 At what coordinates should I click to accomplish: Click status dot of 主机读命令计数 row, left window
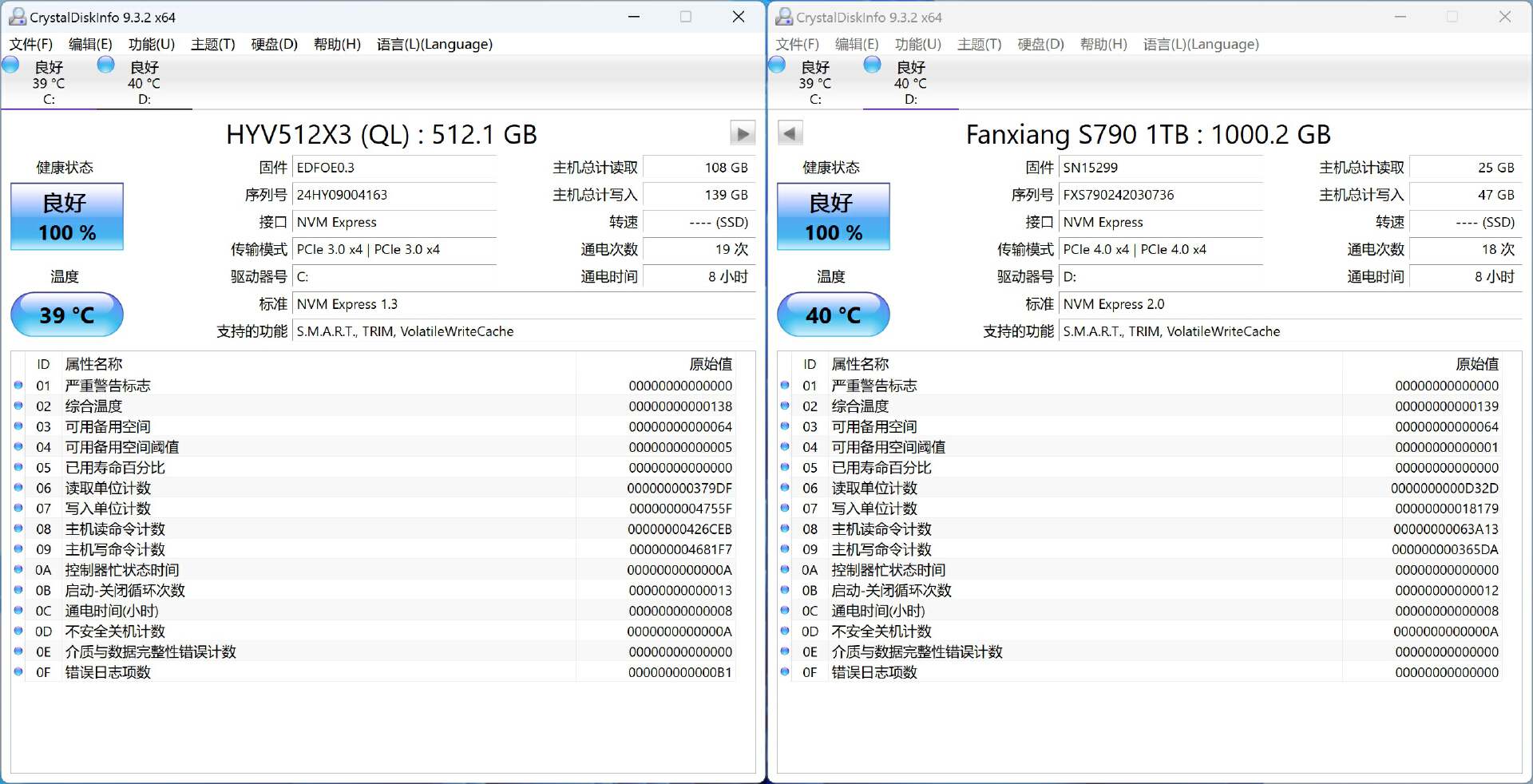point(18,529)
